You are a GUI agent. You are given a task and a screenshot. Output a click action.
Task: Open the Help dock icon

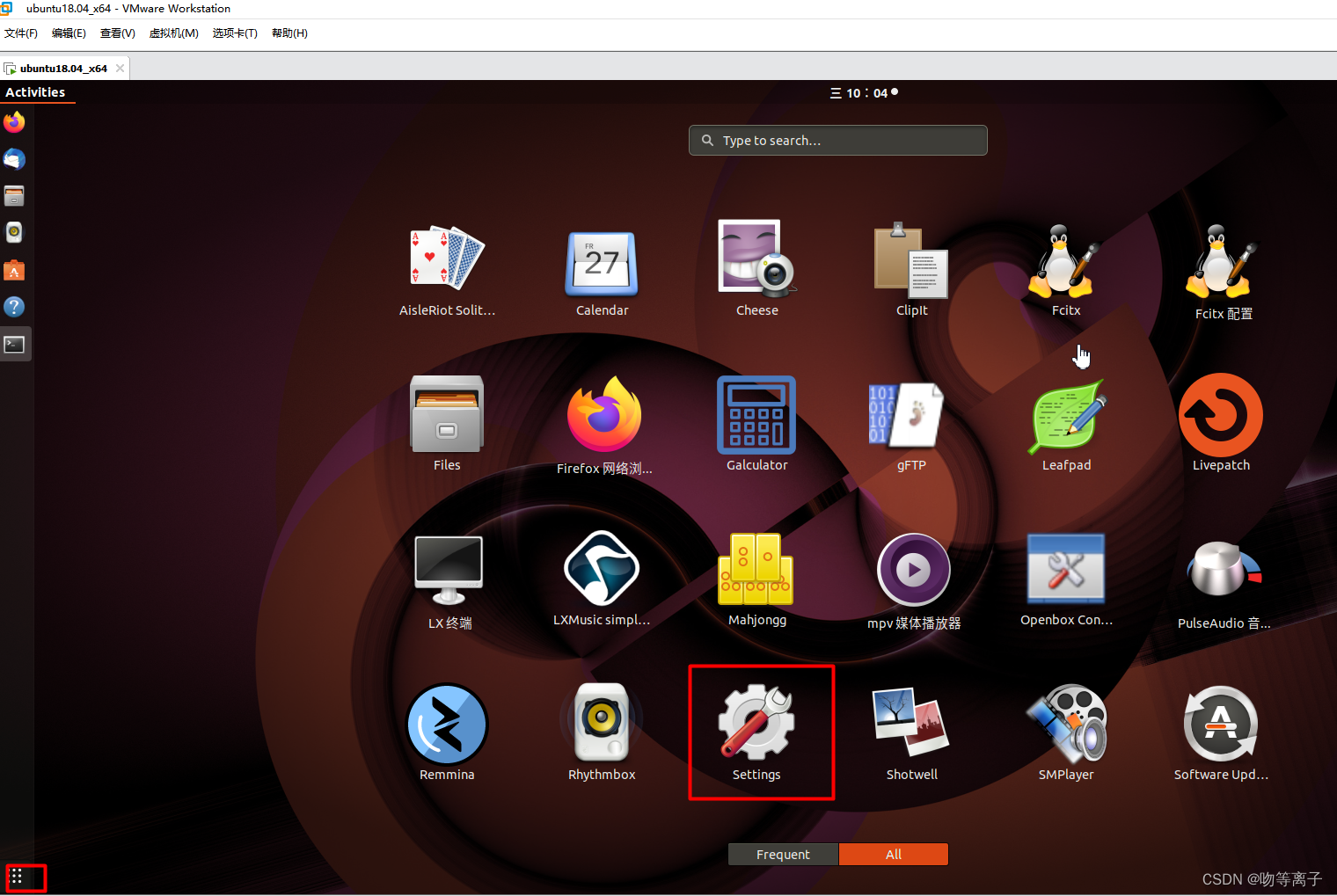pyautogui.click(x=14, y=307)
